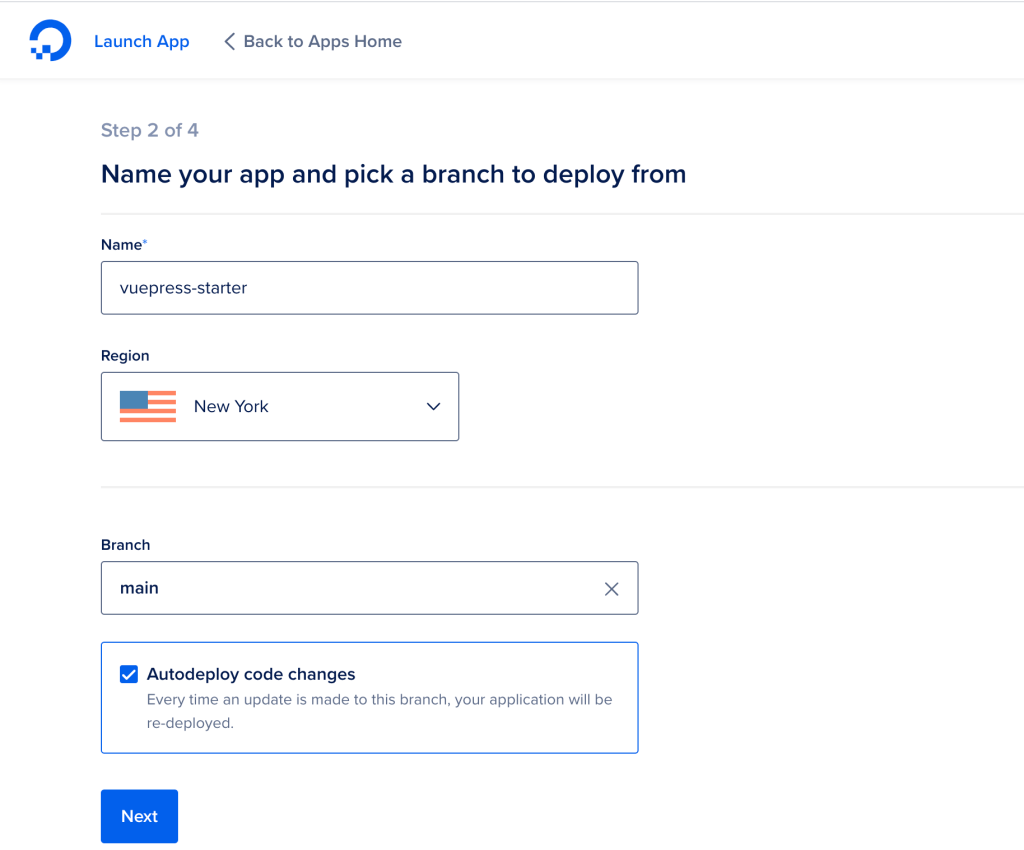Select the New York region text
The width and height of the screenshot is (1024, 850).
[231, 406]
